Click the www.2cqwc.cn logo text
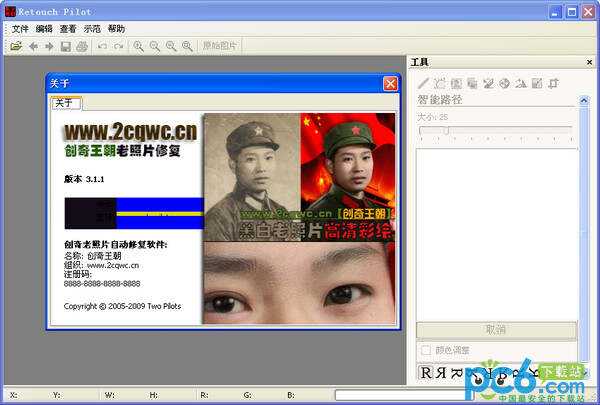Viewport: 600px width, 405px height. pyautogui.click(x=130, y=132)
